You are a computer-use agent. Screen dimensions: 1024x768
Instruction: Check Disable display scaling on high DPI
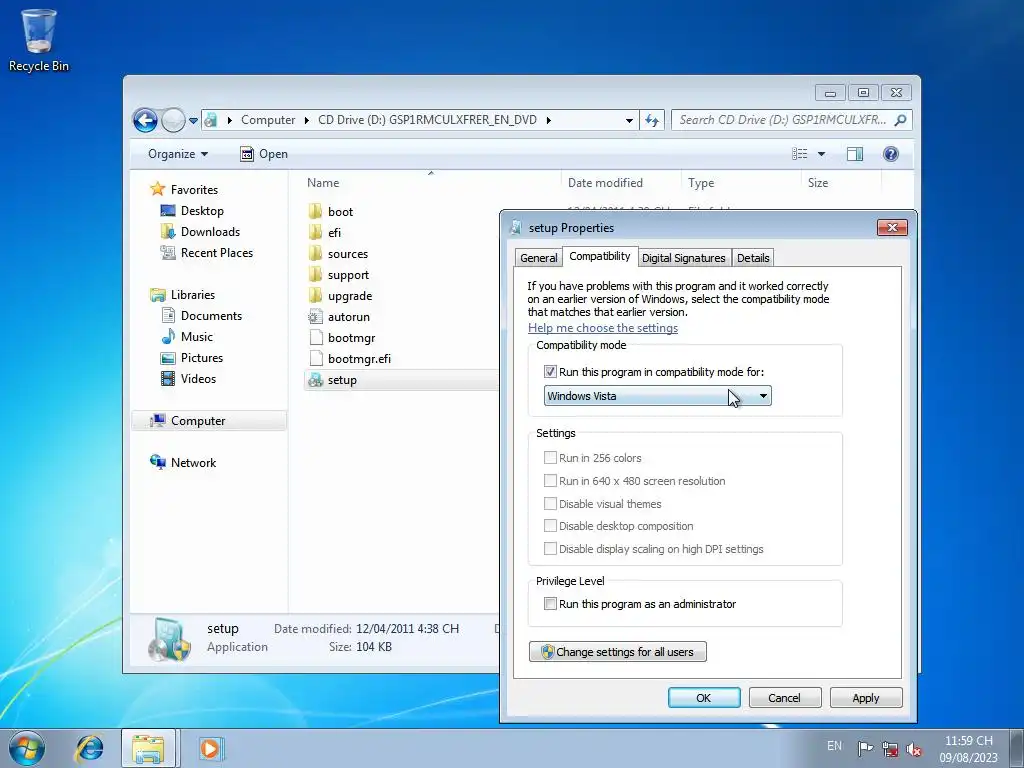point(550,549)
